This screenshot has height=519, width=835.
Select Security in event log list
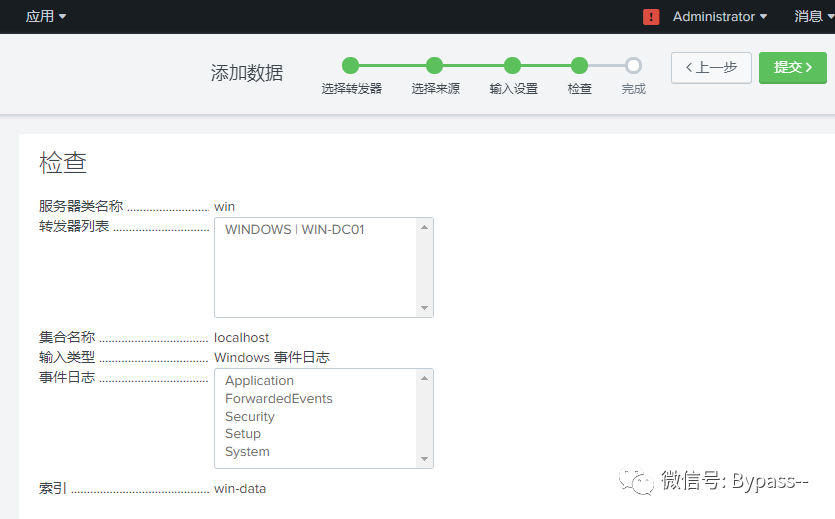[250, 416]
